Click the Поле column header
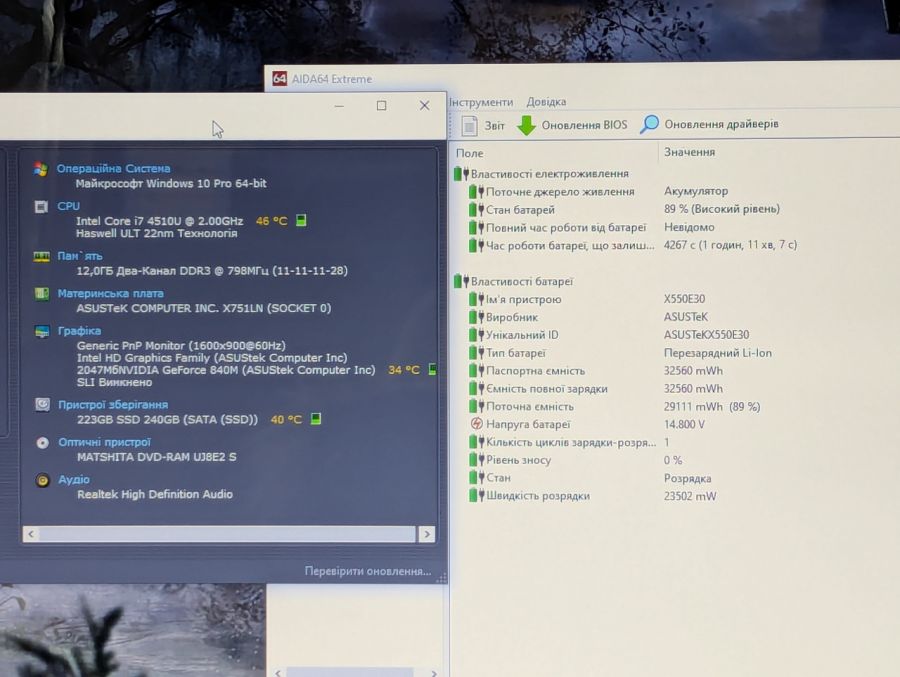Viewport: 900px width, 677px height. tap(470, 153)
